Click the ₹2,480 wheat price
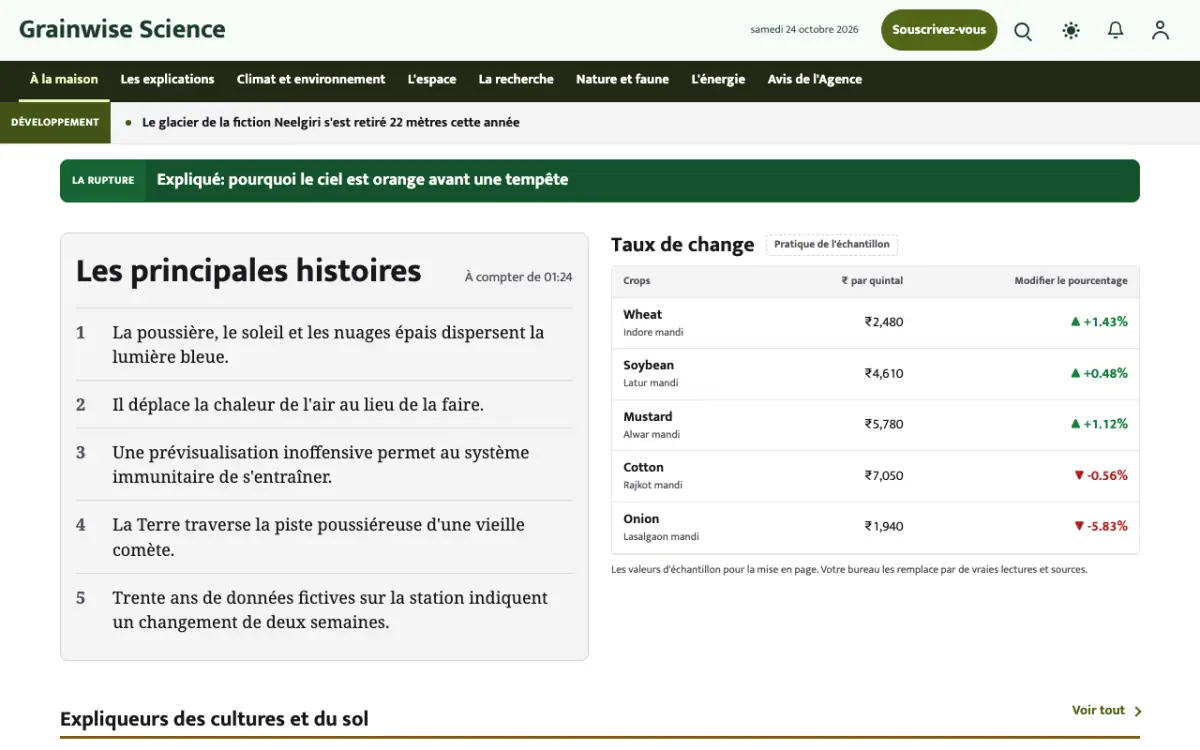1200x750 pixels. tap(884, 322)
